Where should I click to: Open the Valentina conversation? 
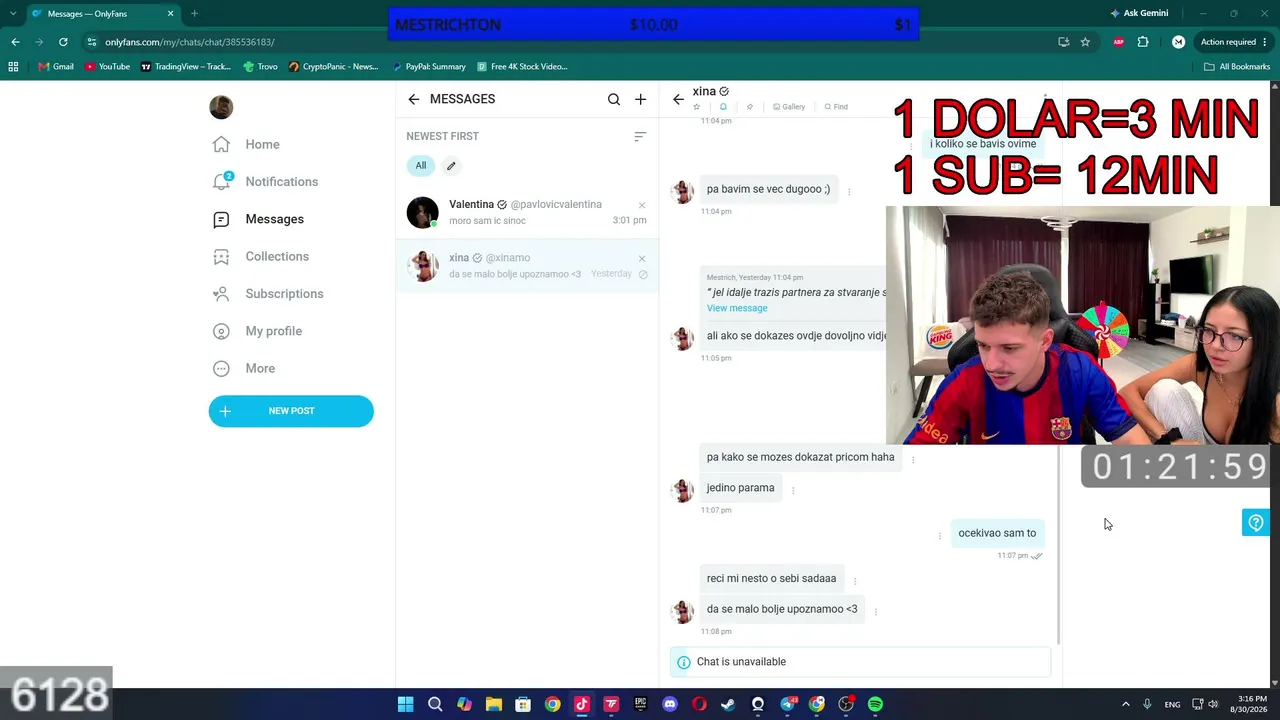(x=527, y=212)
